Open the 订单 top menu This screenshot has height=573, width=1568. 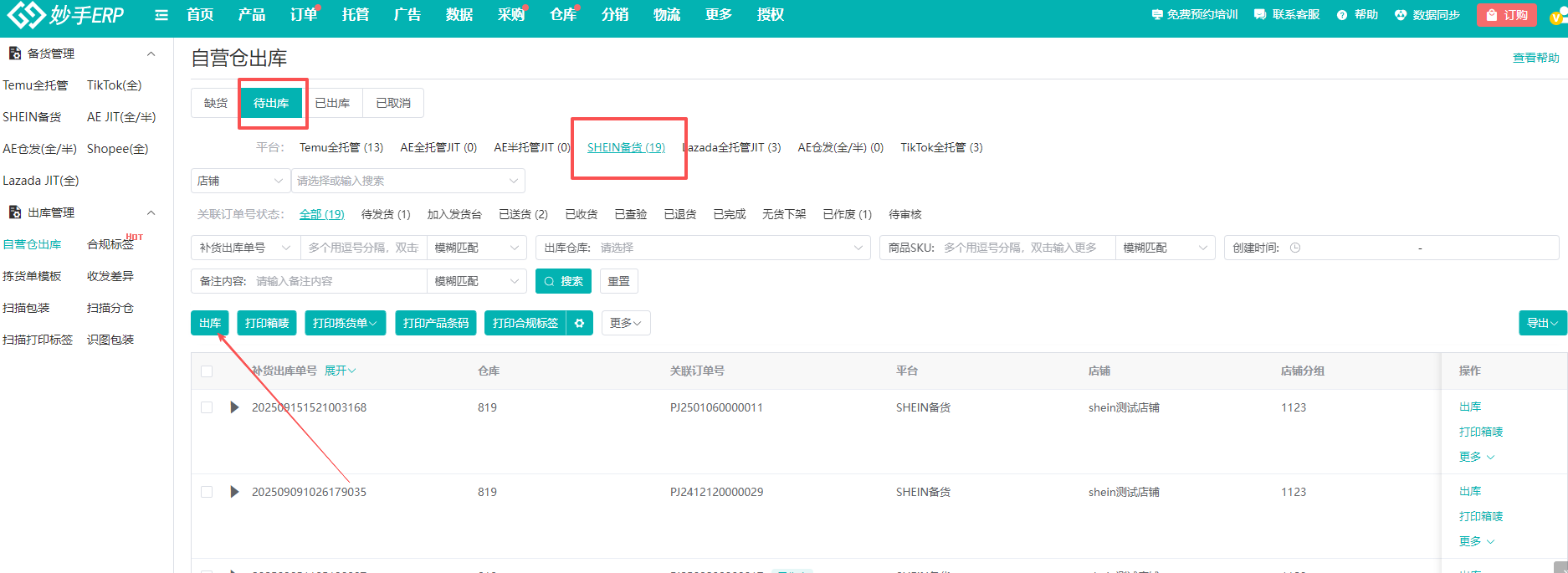(304, 14)
